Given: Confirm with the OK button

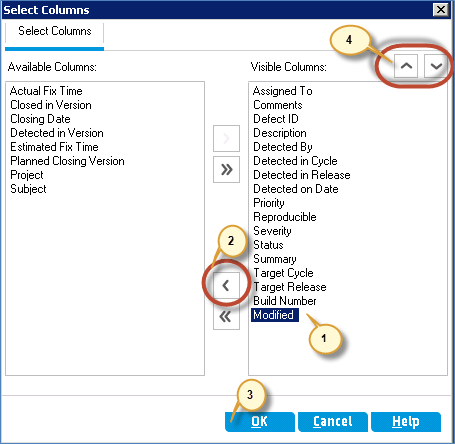Looking at the screenshot, I should coord(260,422).
